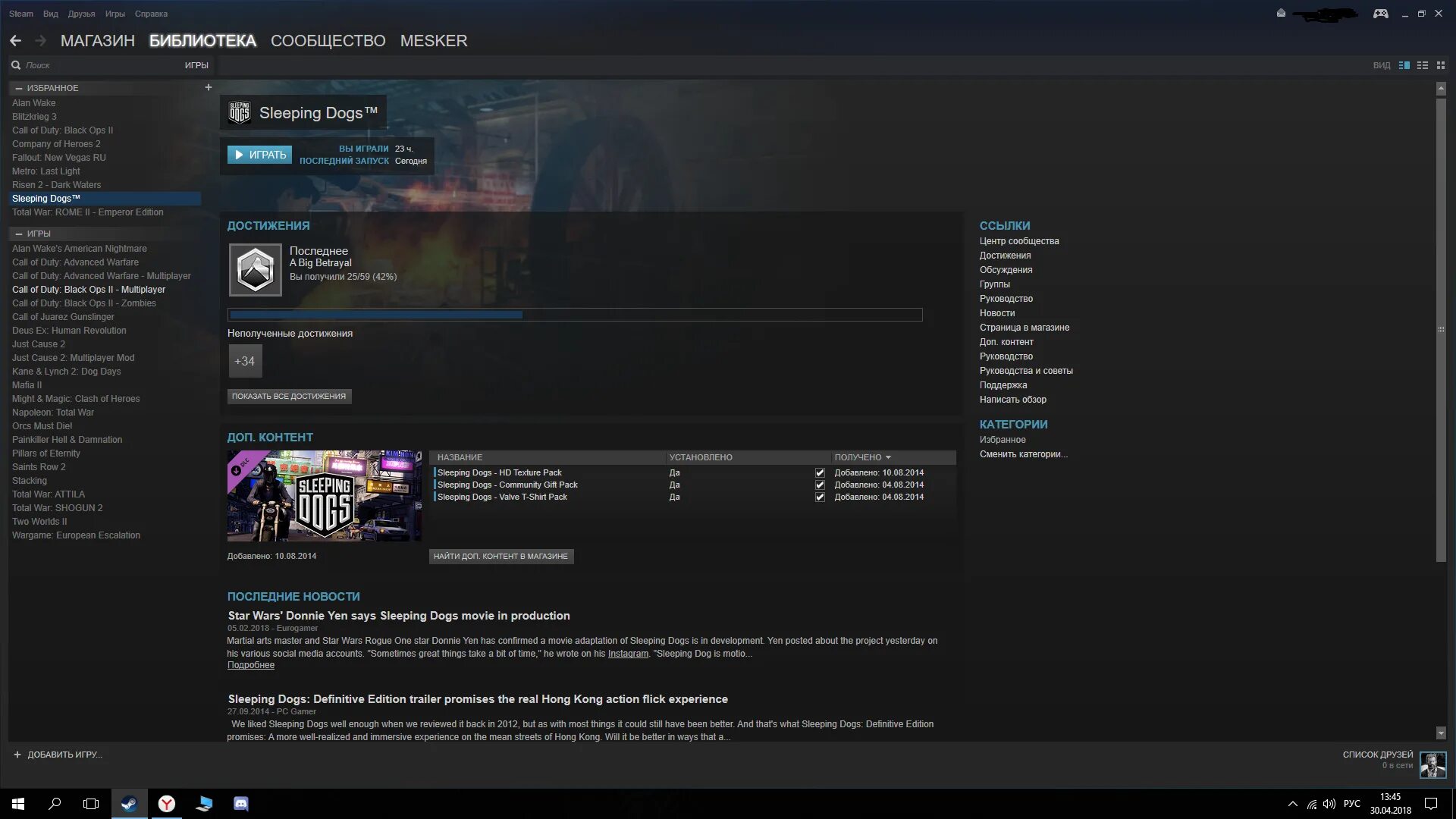Collapse the ИГРЫ category section
The image size is (1456, 819).
[x=19, y=234]
